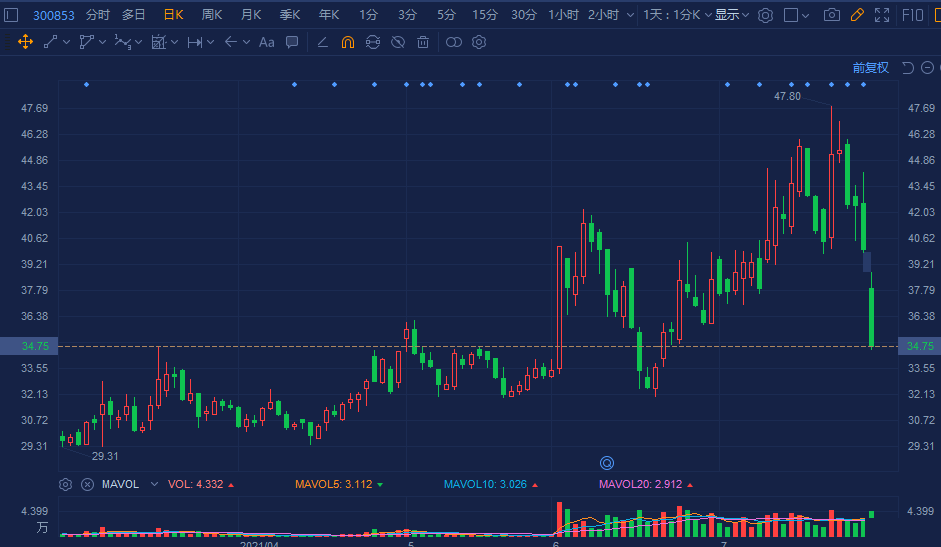Open F10 company info
The width and height of the screenshot is (941, 547).
(x=913, y=15)
